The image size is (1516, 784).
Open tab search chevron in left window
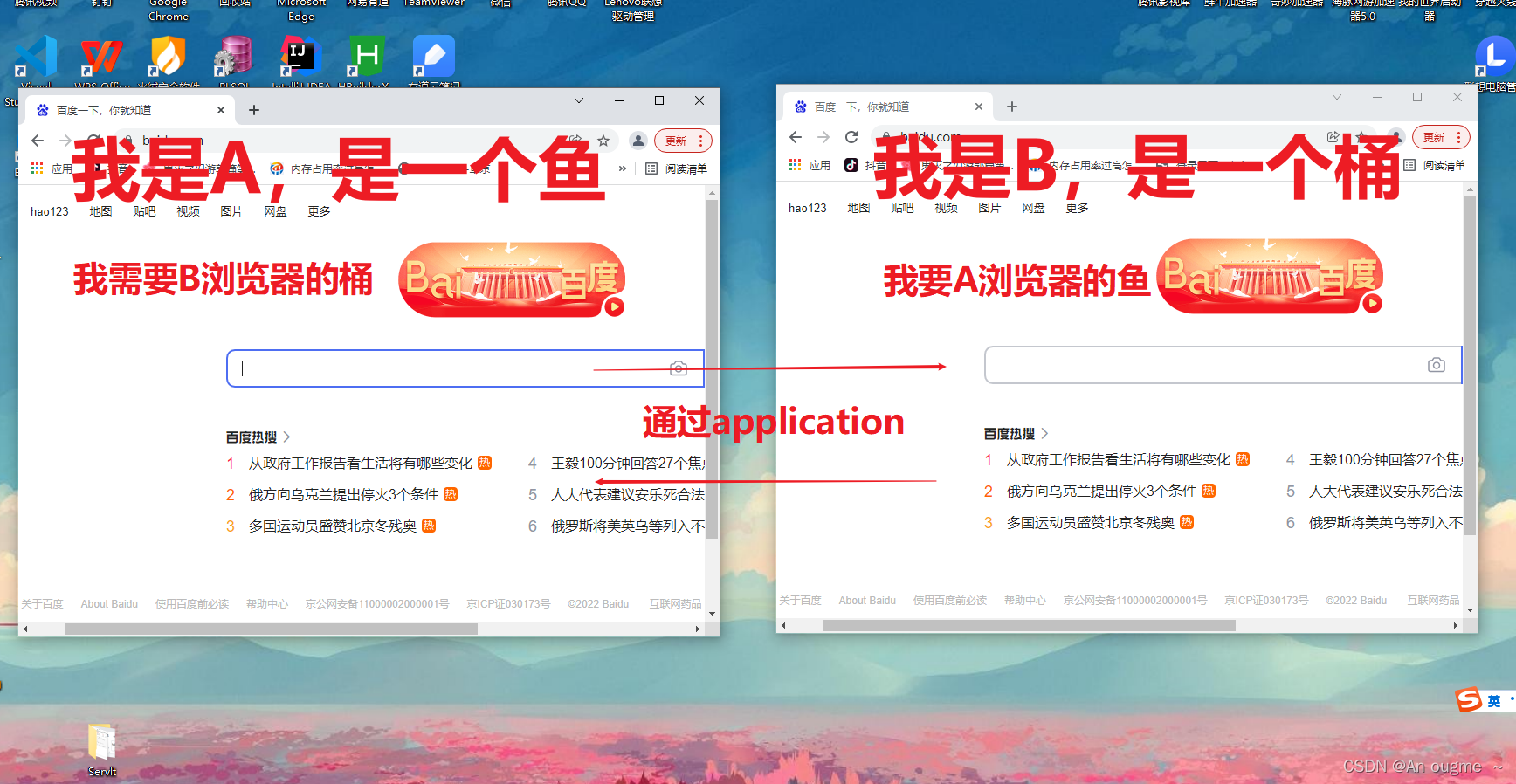(x=579, y=101)
